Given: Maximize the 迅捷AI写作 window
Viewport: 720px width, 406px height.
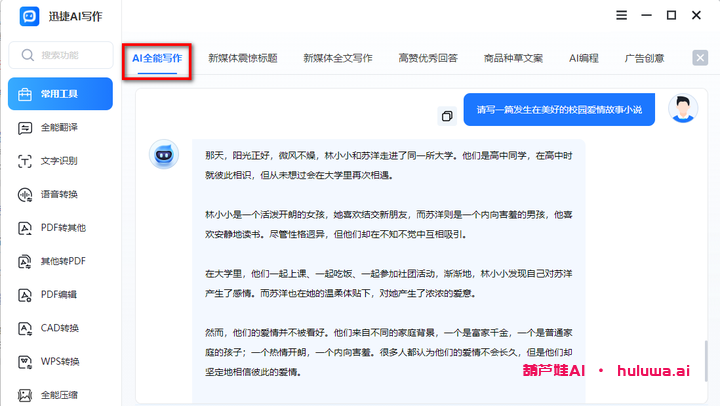Looking at the screenshot, I should tap(671, 16).
